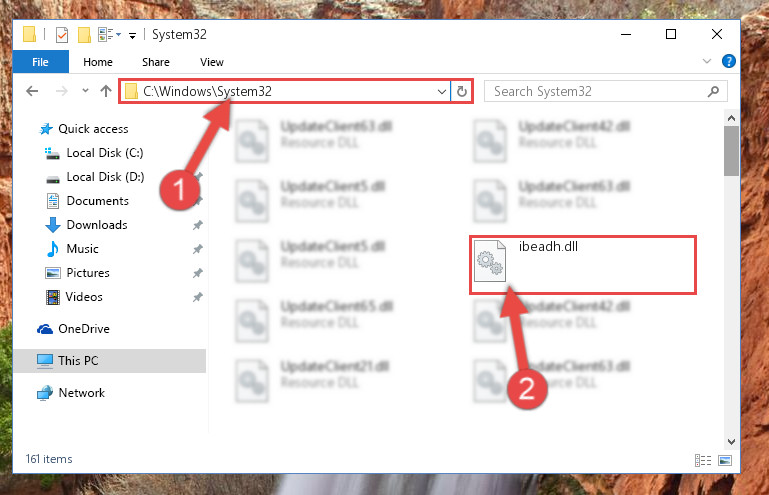Open the Help question mark icon

tap(728, 61)
